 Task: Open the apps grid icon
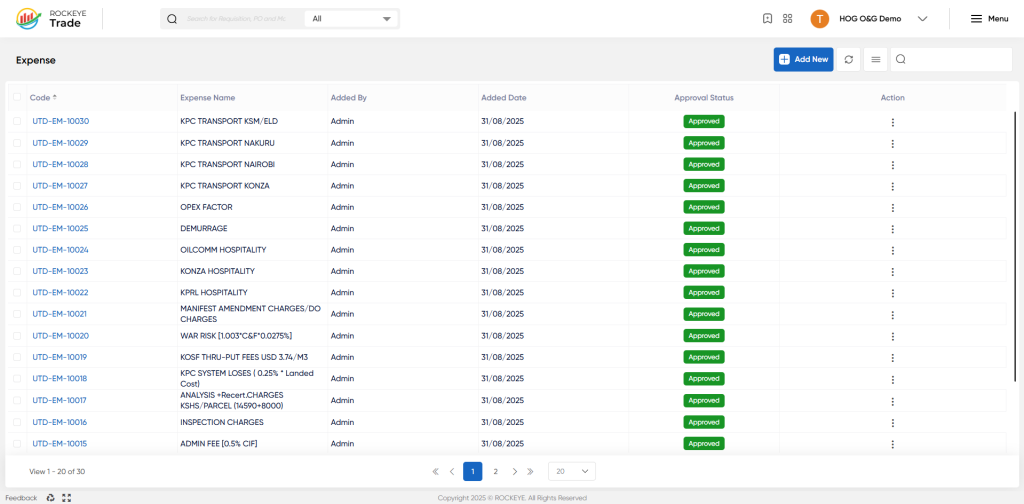click(x=788, y=19)
